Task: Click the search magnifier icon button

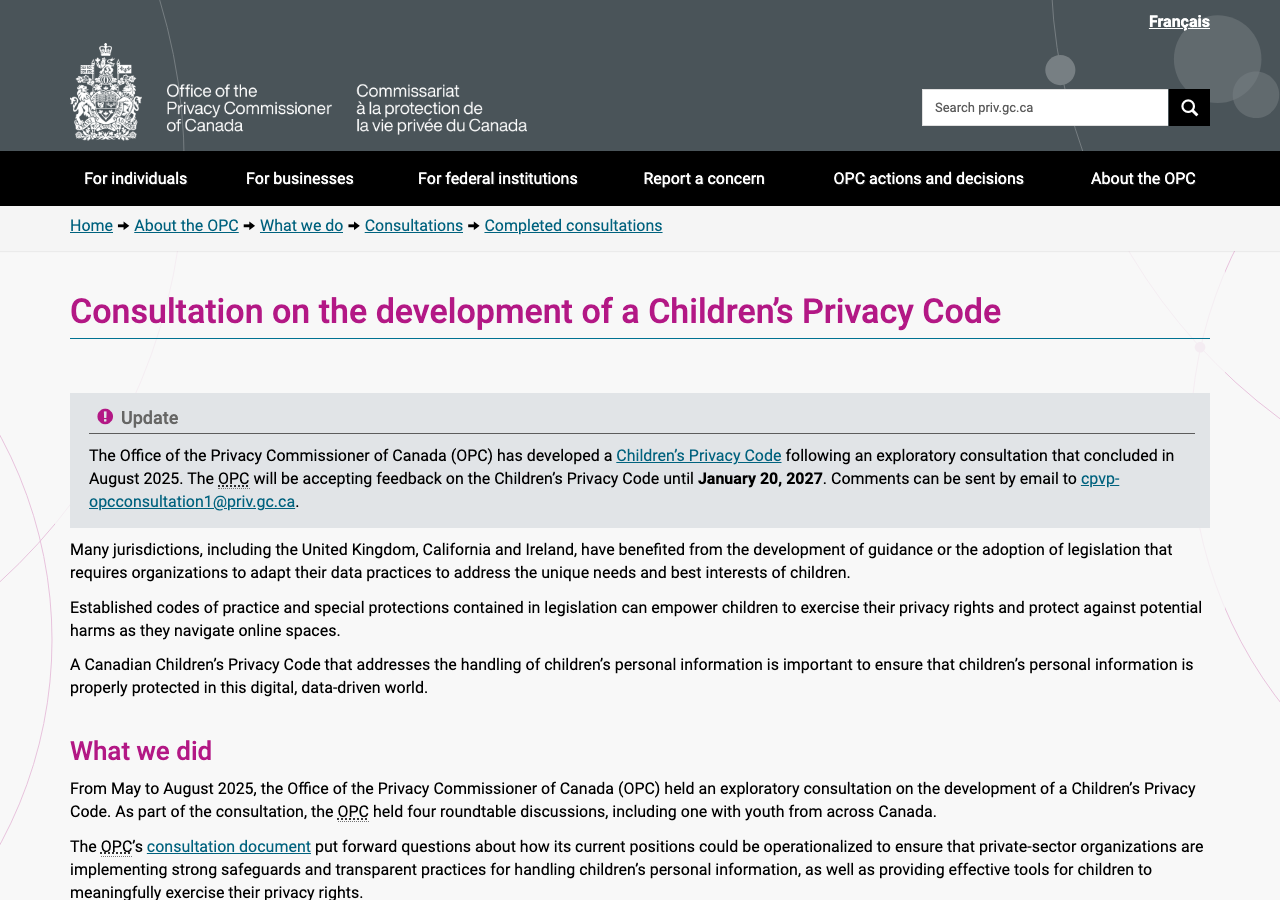Action: pos(1189,107)
